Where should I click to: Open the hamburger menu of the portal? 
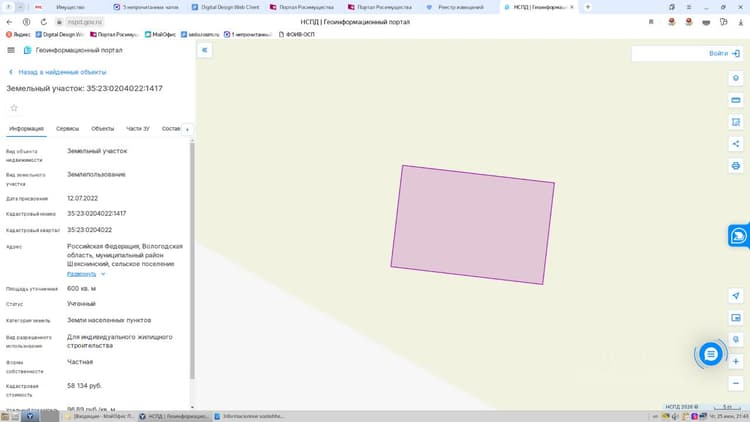(11, 50)
